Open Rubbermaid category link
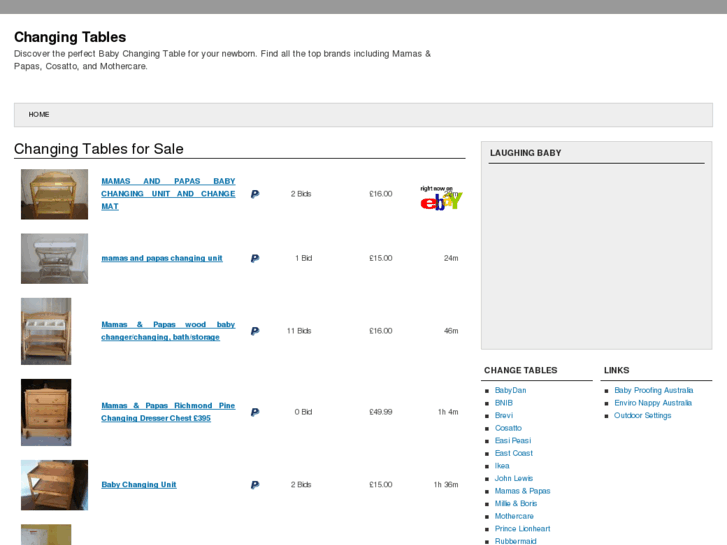The width and height of the screenshot is (727, 545). pyautogui.click(x=516, y=541)
